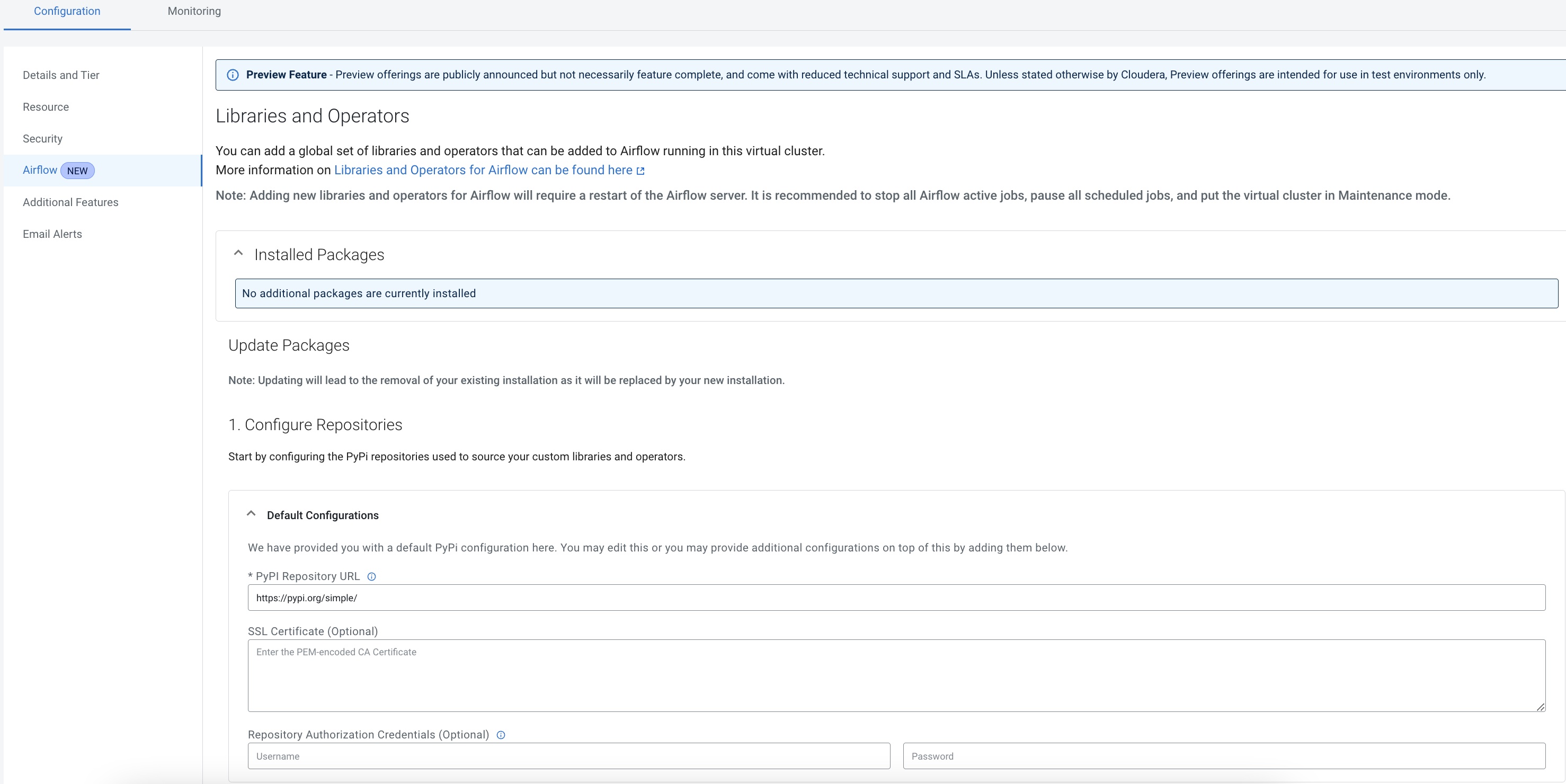Focus the Username credentials field
The width and height of the screenshot is (1566, 784).
pyautogui.click(x=568, y=756)
